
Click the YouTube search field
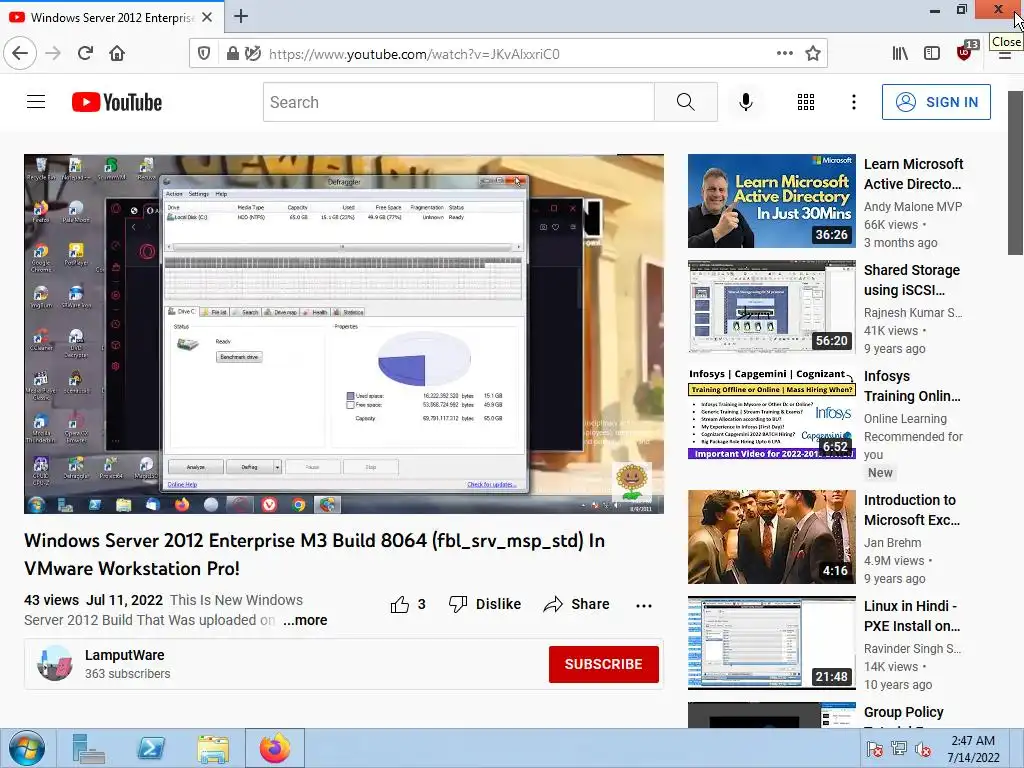click(458, 102)
